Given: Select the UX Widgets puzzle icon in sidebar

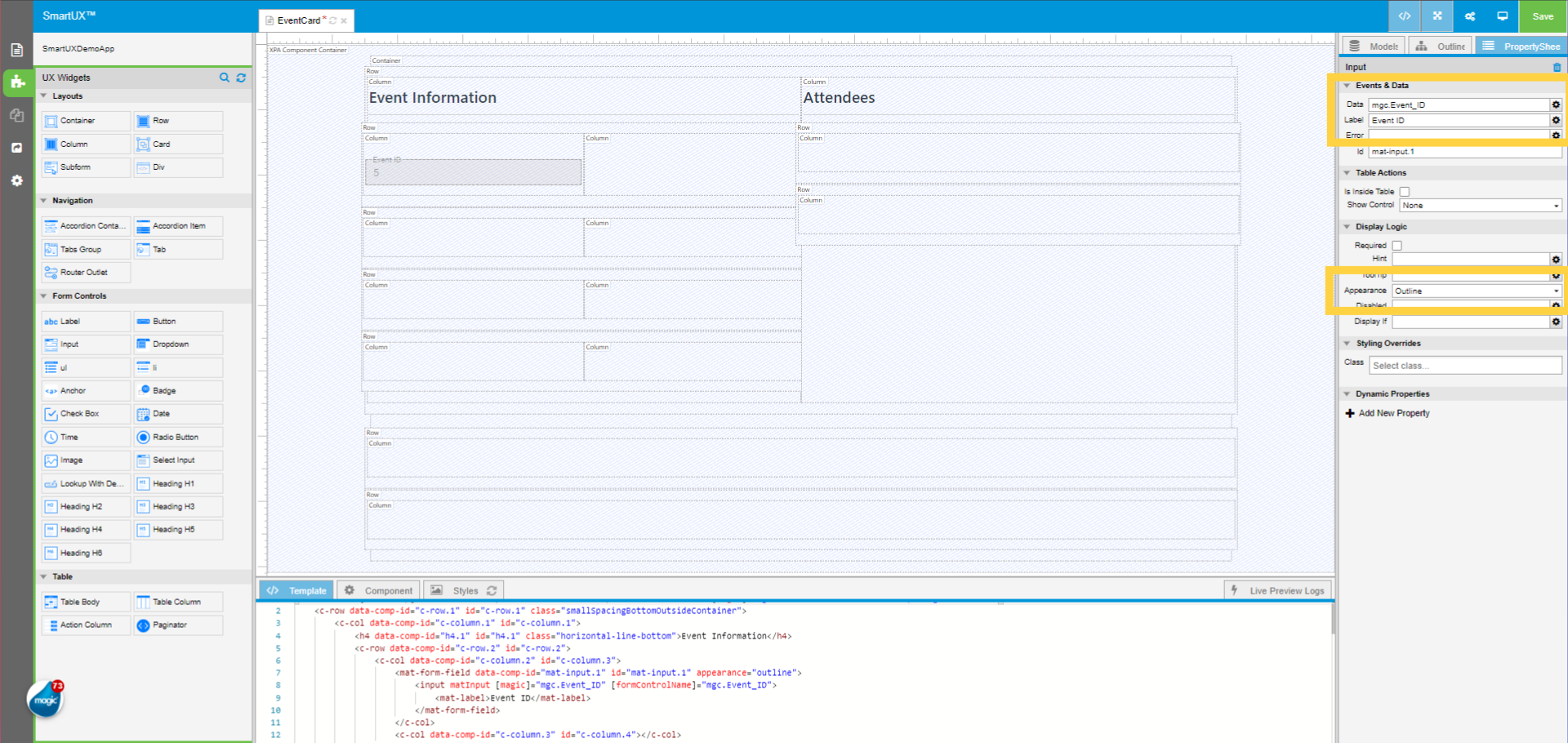Looking at the screenshot, I should tap(16, 82).
